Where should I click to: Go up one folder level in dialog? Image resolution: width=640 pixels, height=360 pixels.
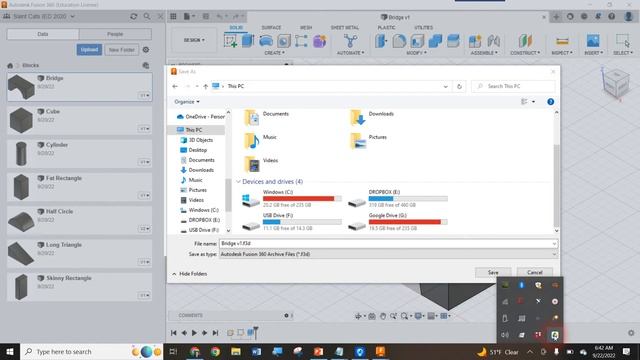click(206, 86)
